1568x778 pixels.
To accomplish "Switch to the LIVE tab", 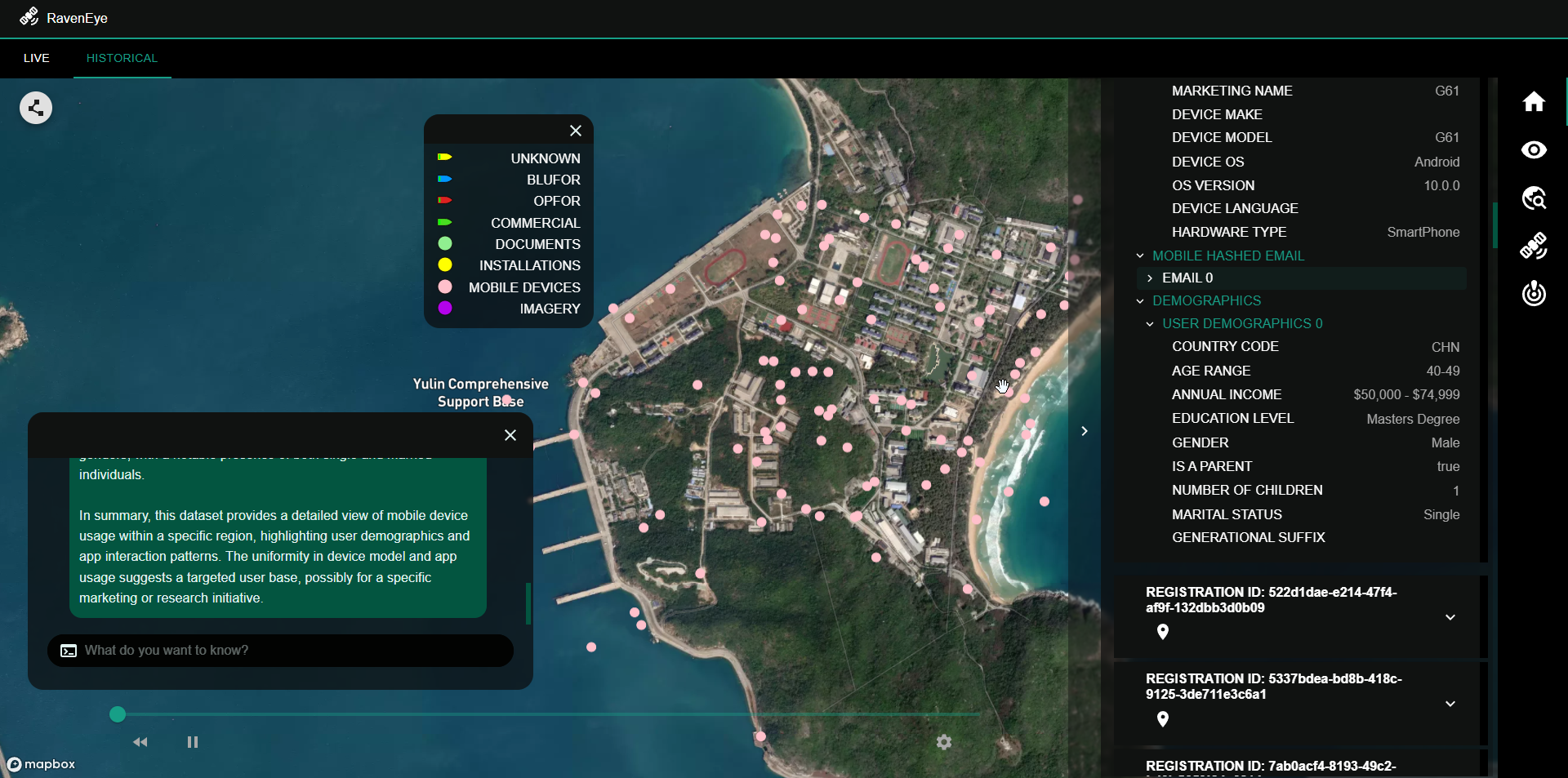I will click(37, 58).
